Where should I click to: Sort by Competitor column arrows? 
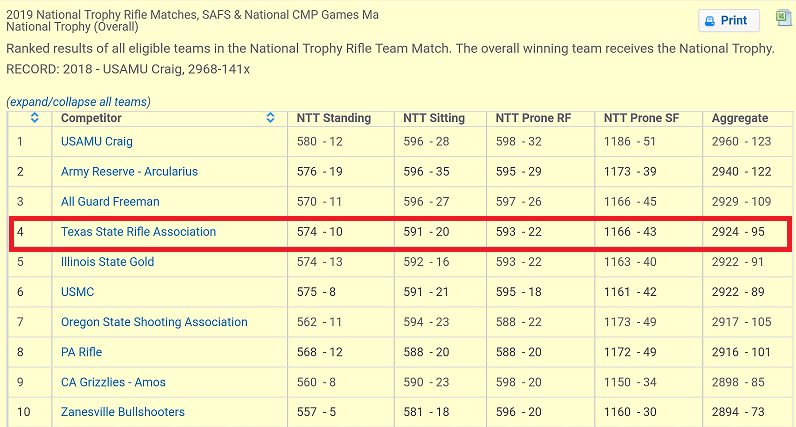click(271, 118)
